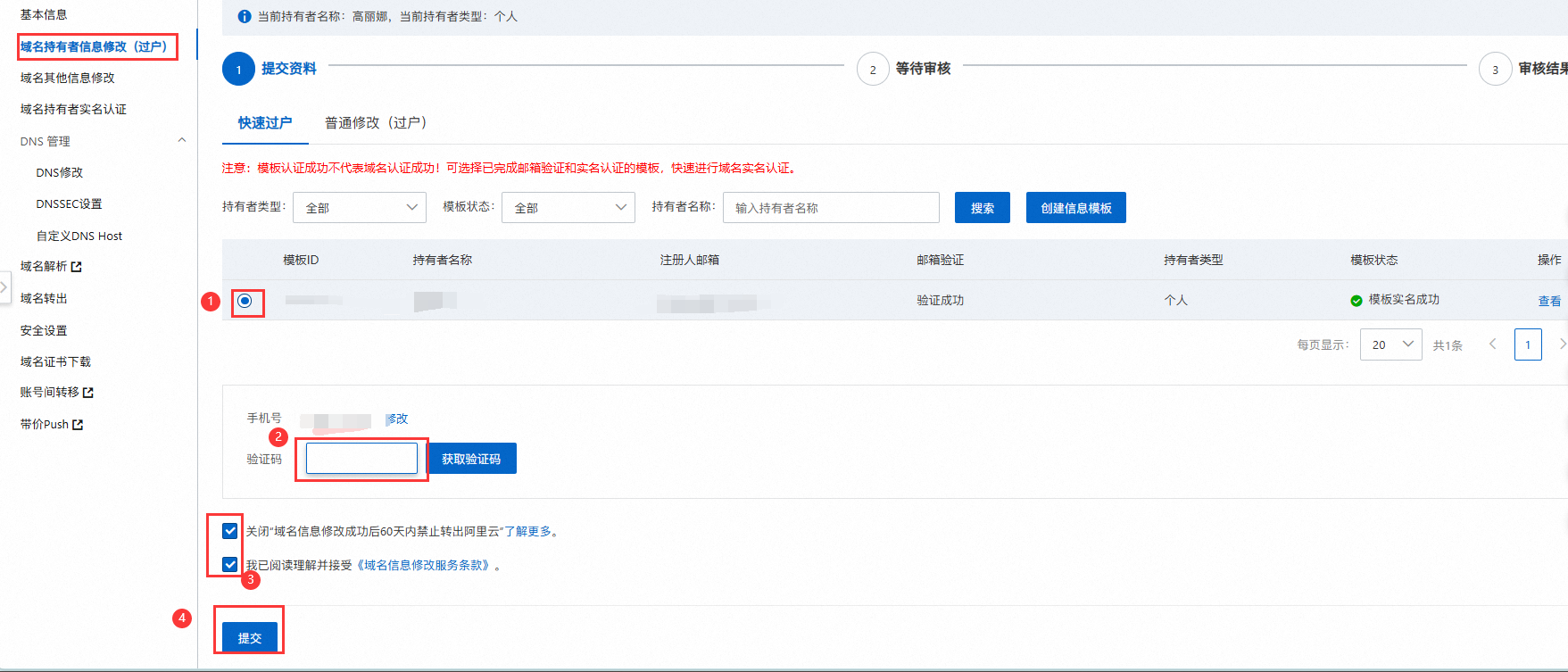
Task: Open 基本信息 in the sidebar
Action: [x=44, y=14]
